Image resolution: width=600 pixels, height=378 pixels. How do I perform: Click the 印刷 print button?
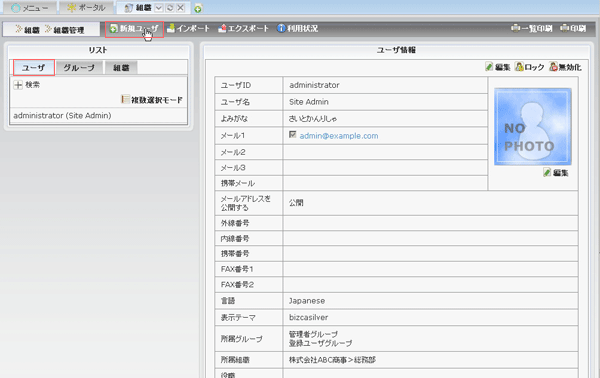(573, 28)
